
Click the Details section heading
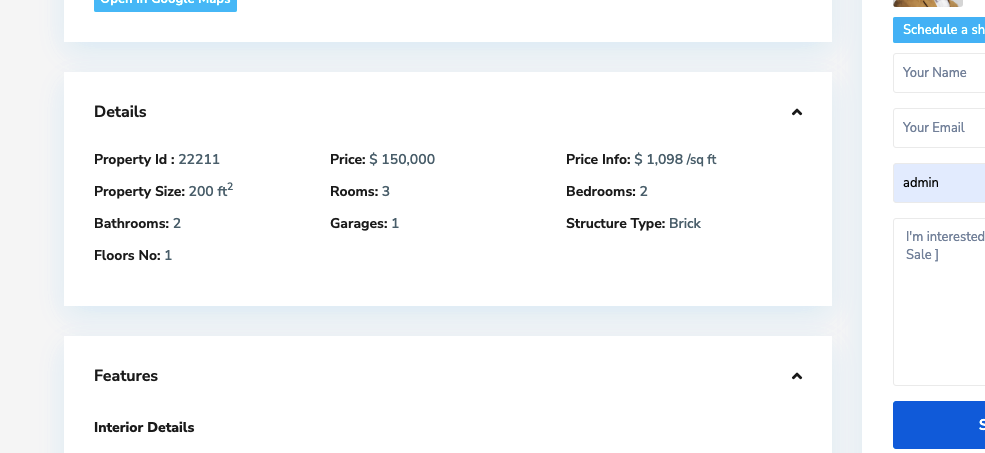click(120, 112)
